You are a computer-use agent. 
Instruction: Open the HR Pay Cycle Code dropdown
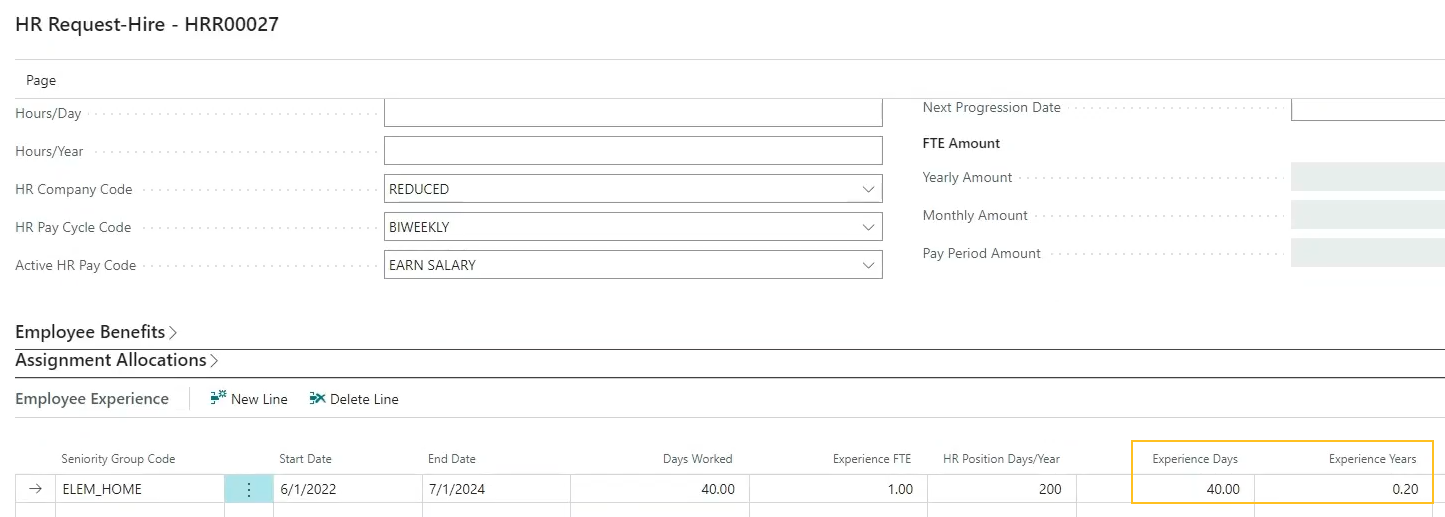click(x=866, y=227)
